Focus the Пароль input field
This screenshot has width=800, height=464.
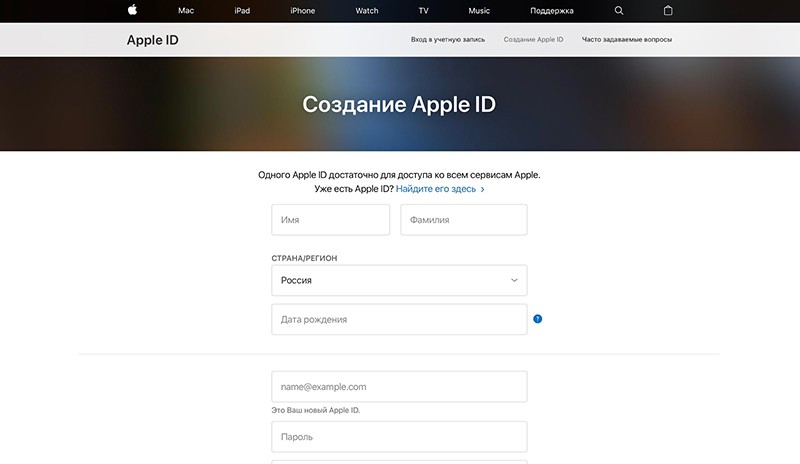click(x=399, y=437)
